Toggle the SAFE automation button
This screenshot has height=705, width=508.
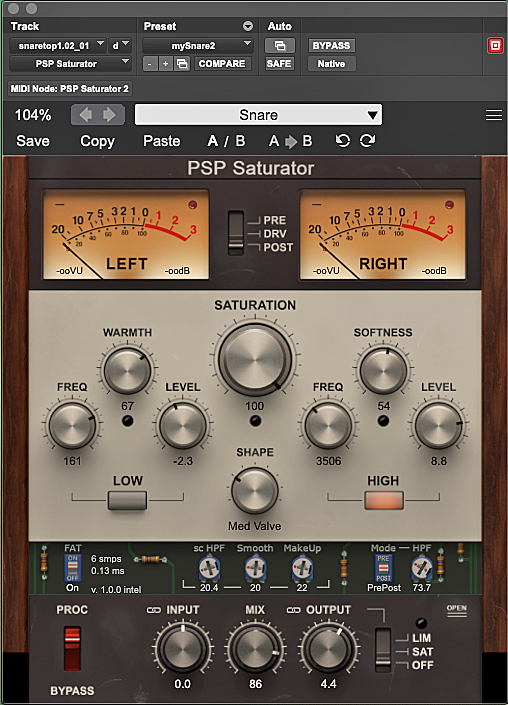pos(279,64)
